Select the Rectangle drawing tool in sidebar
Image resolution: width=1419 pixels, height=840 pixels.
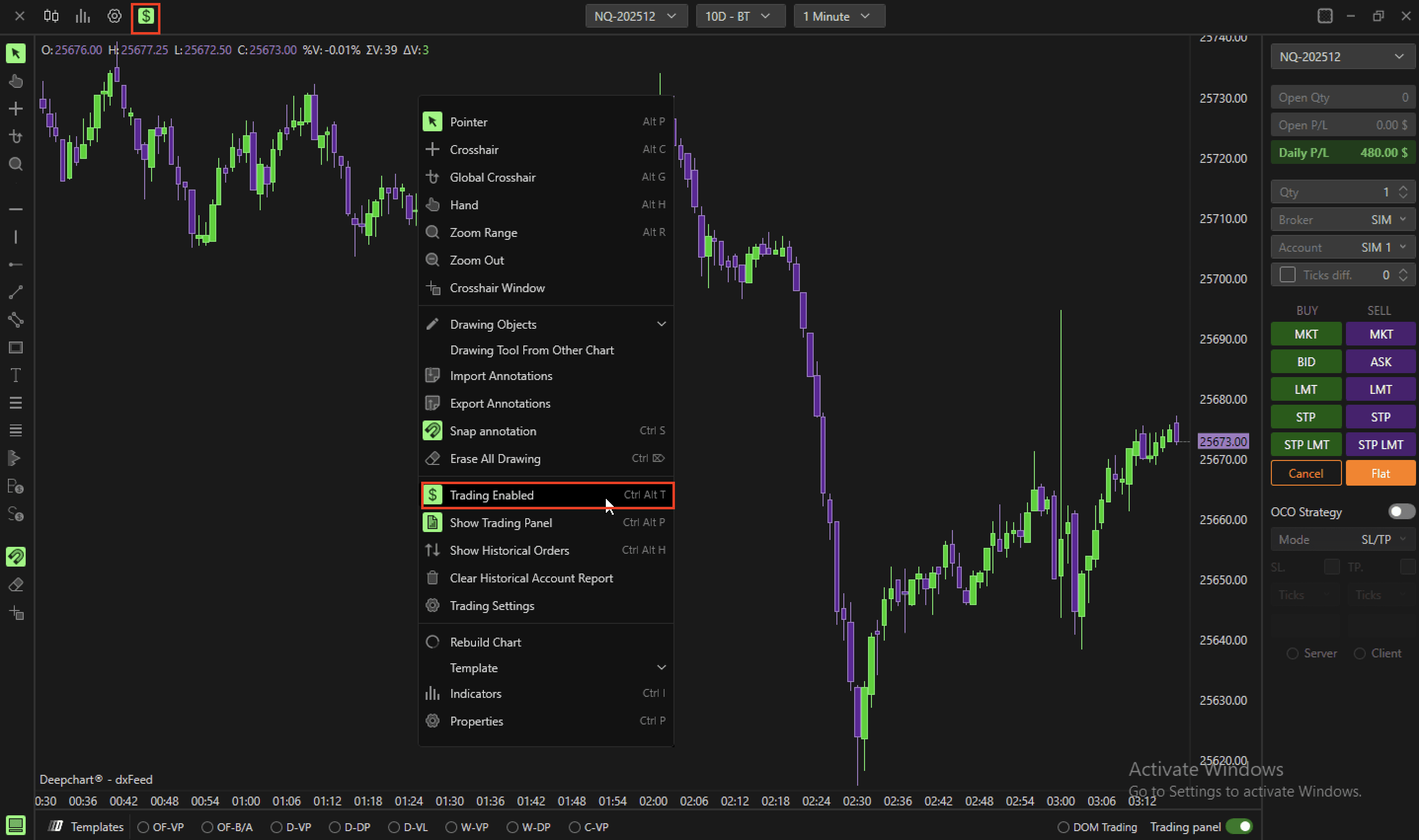16,347
